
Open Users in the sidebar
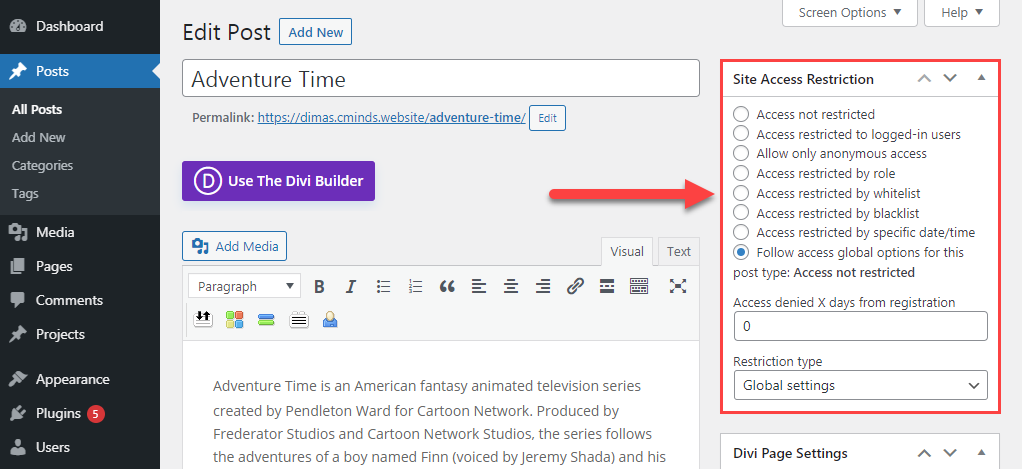point(80,447)
